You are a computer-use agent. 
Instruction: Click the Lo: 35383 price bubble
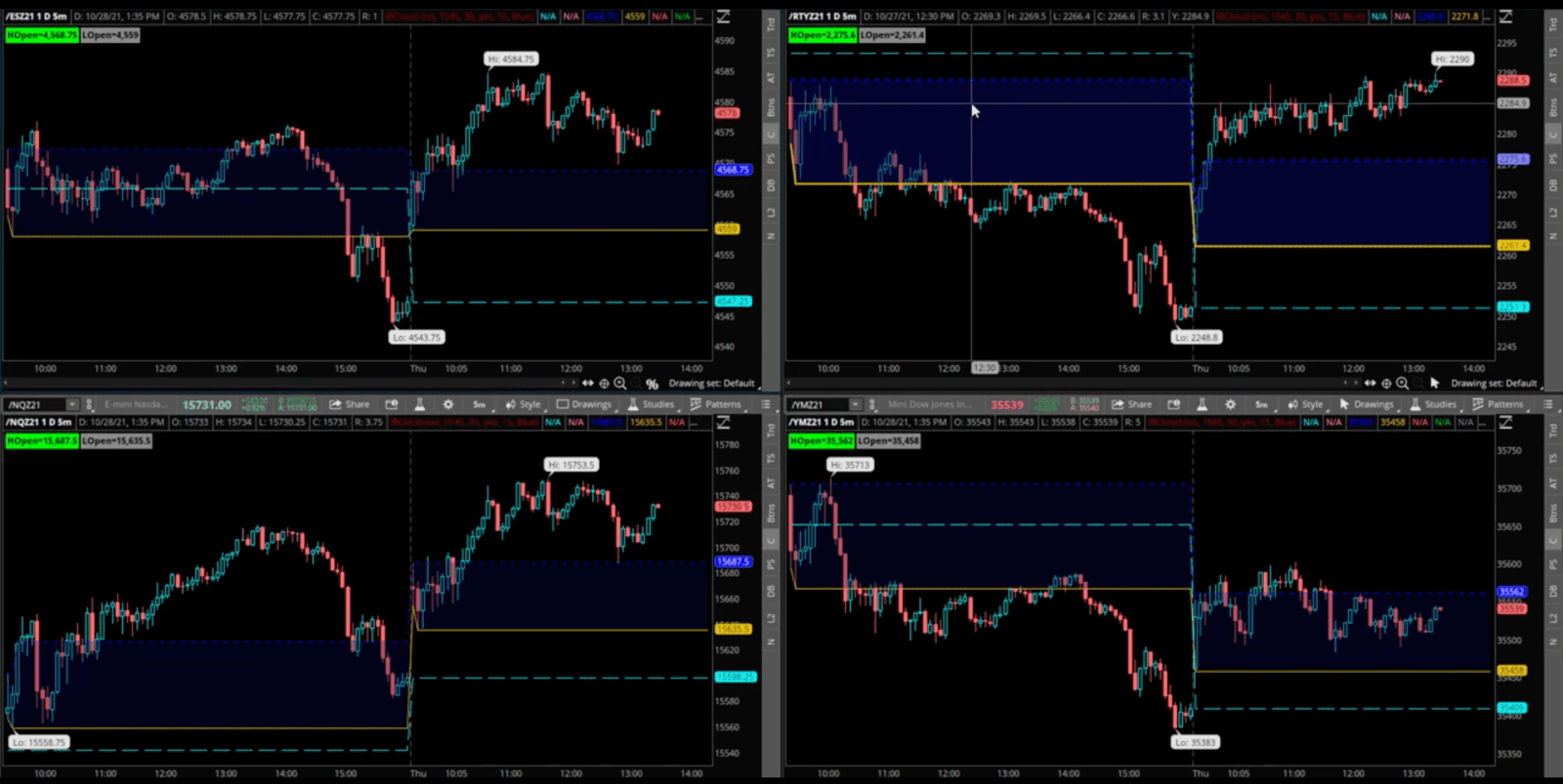(1196, 743)
